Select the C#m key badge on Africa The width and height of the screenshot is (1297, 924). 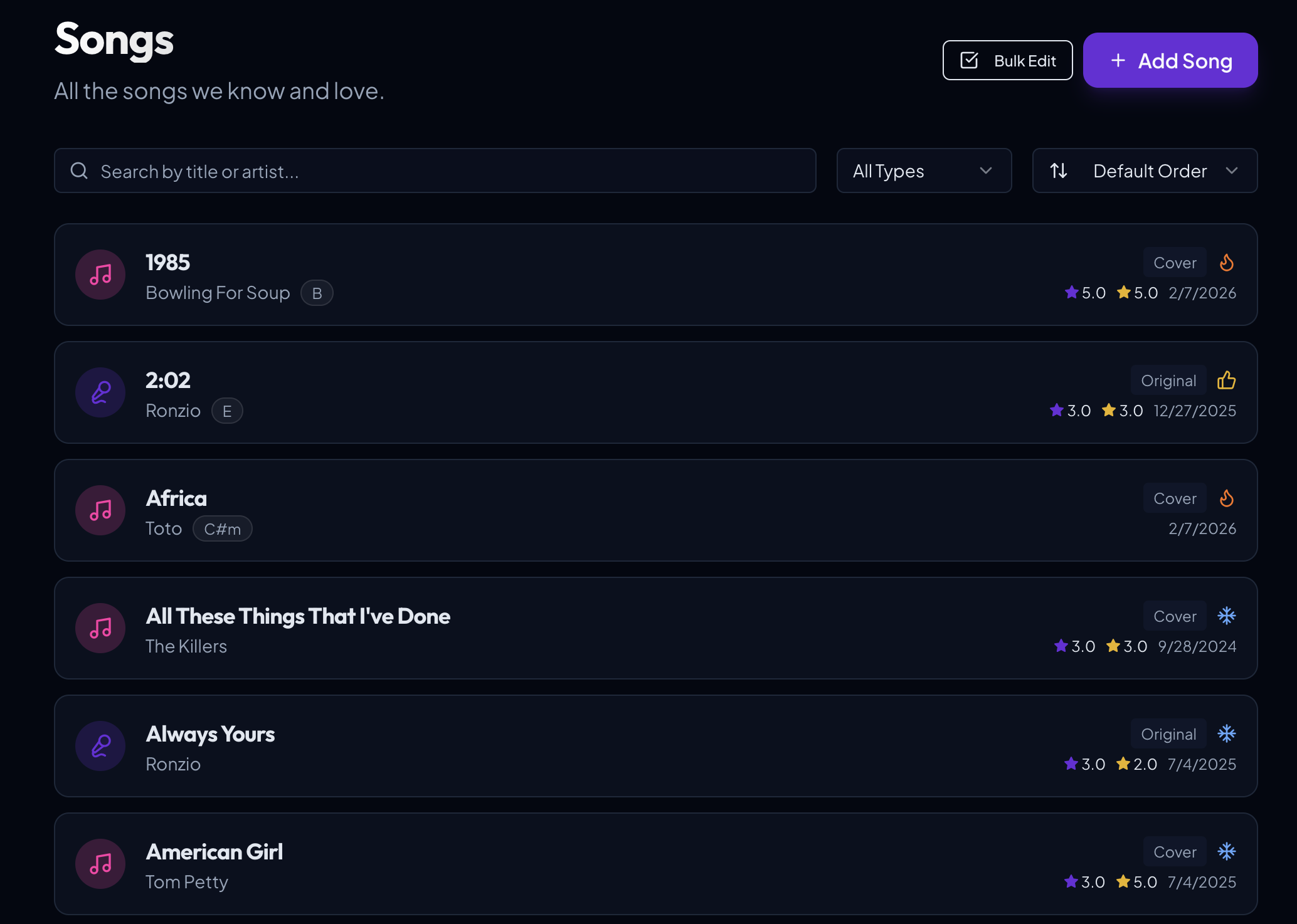[222, 528]
